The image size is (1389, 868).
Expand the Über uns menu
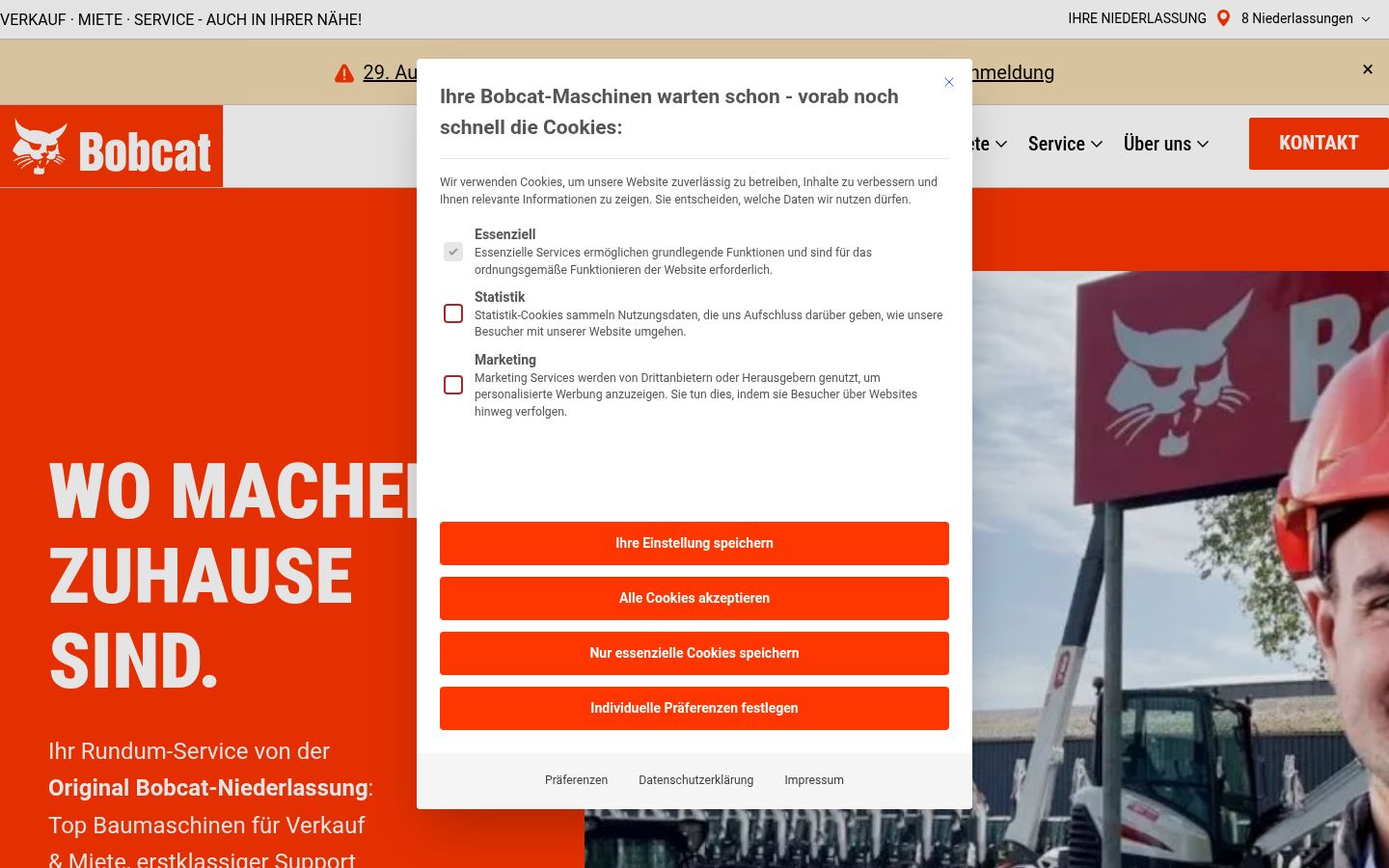tap(1166, 144)
